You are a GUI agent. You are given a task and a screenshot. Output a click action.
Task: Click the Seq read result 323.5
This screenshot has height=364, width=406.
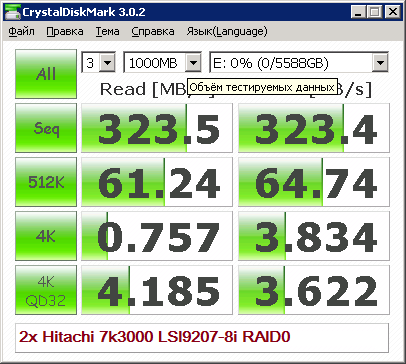click(157, 128)
